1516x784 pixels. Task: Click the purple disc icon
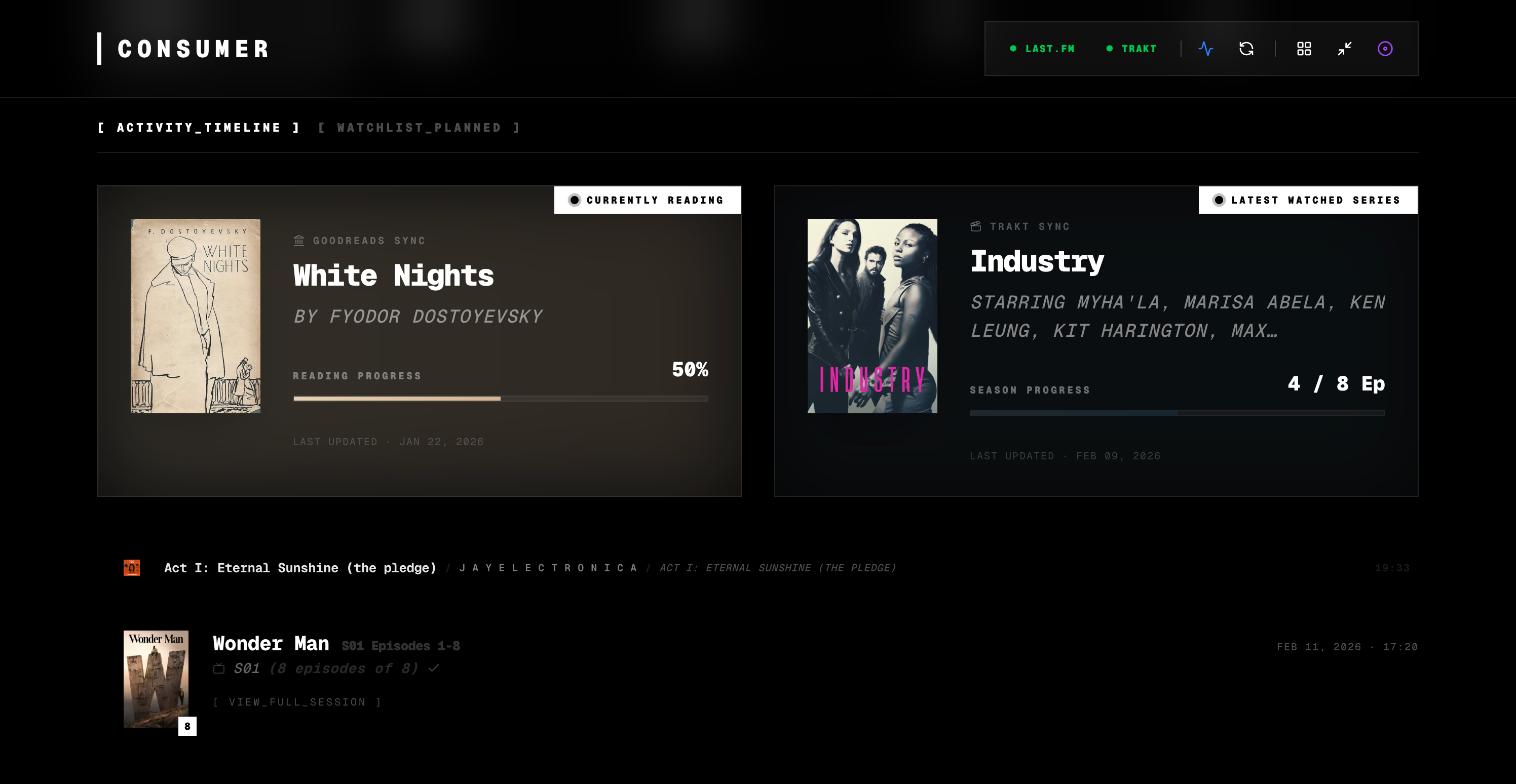[1385, 49]
